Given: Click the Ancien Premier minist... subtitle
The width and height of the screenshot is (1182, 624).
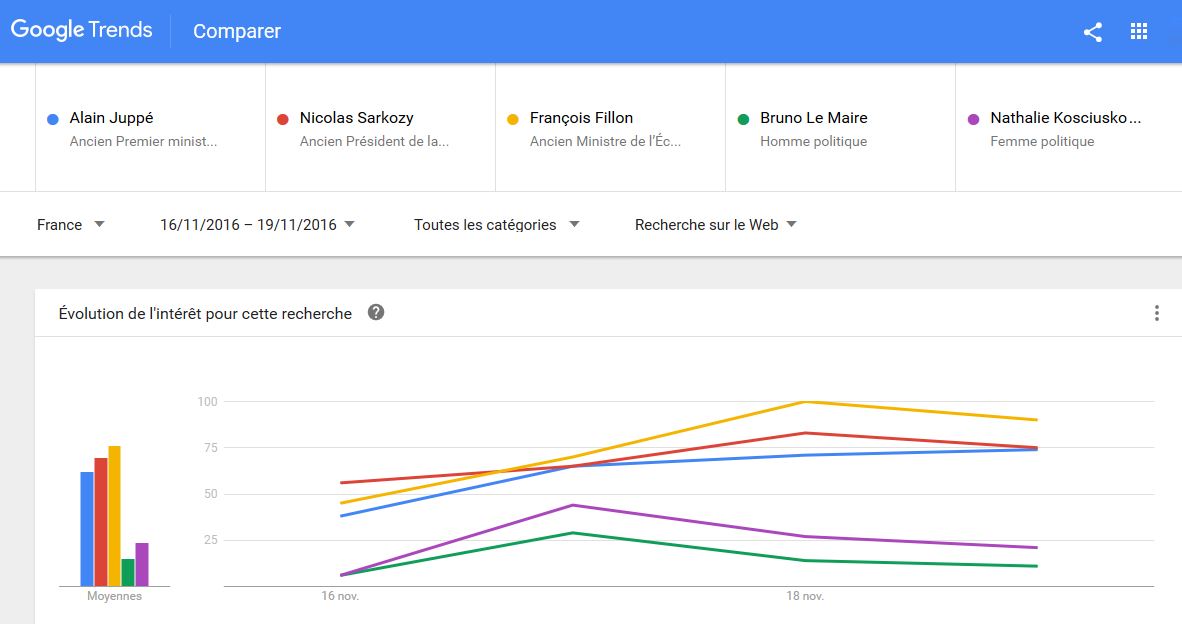Looking at the screenshot, I should (143, 141).
